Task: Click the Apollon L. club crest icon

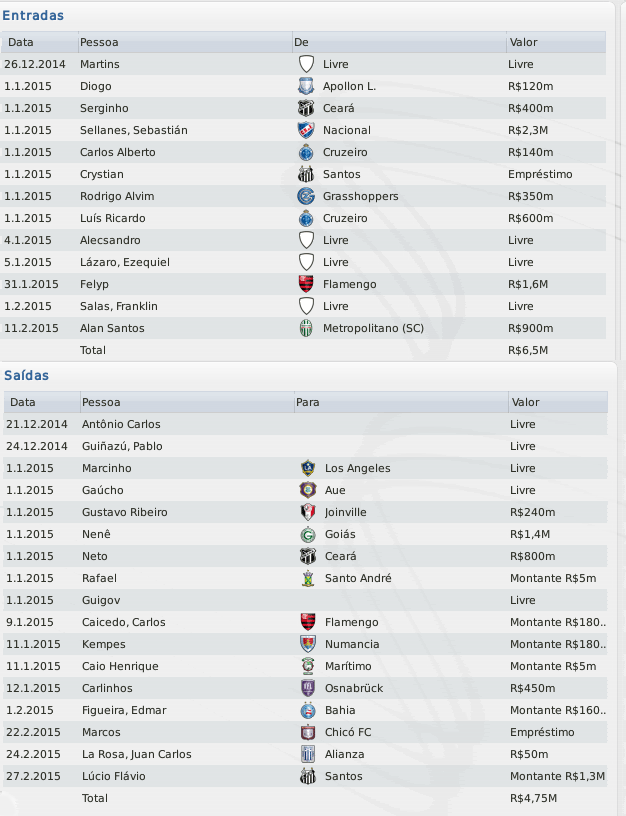Action: click(x=306, y=86)
